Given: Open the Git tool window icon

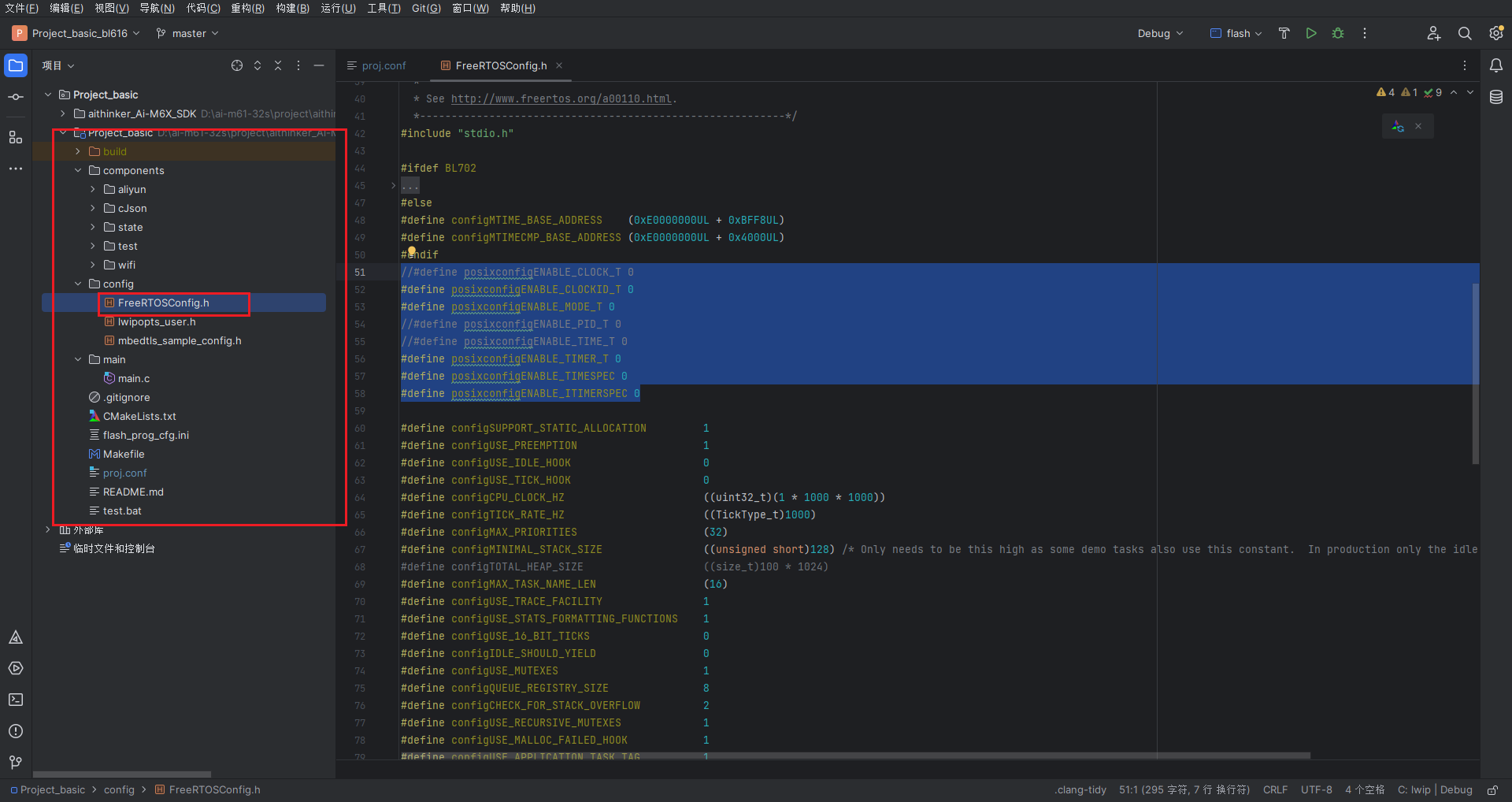Looking at the screenshot, I should (x=16, y=763).
